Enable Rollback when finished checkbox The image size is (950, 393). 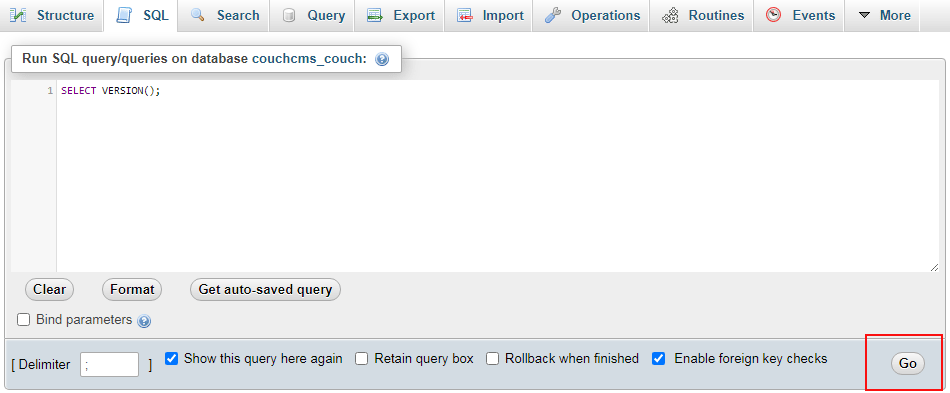coord(493,358)
